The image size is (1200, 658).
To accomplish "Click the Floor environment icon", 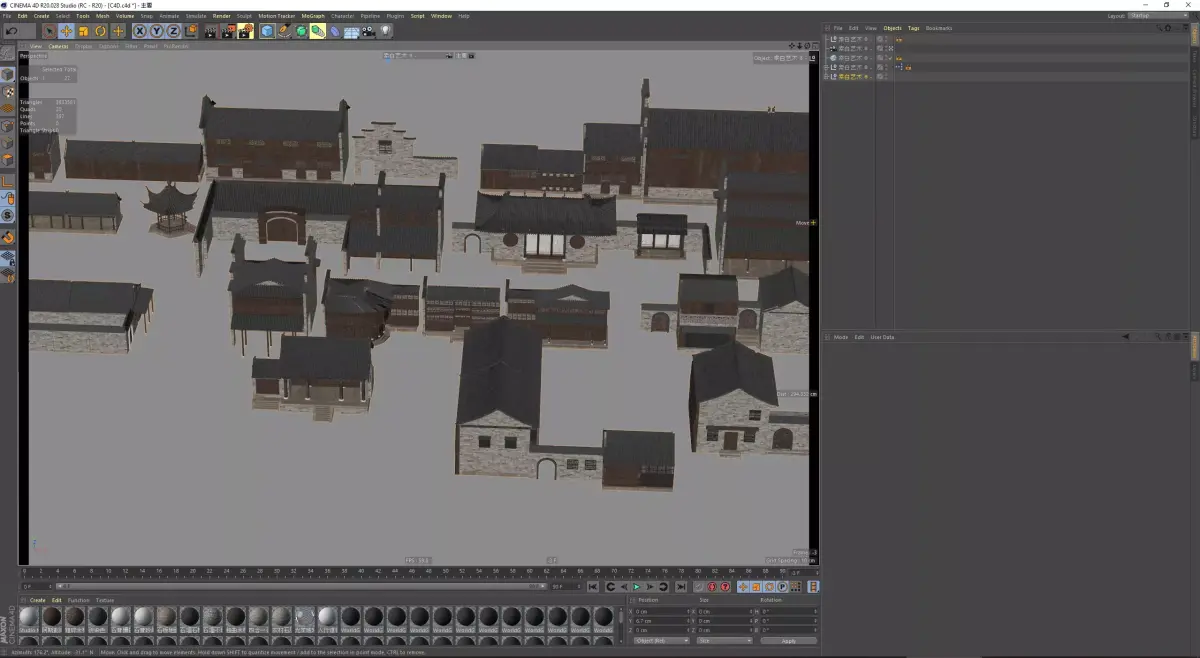I will 352,31.
